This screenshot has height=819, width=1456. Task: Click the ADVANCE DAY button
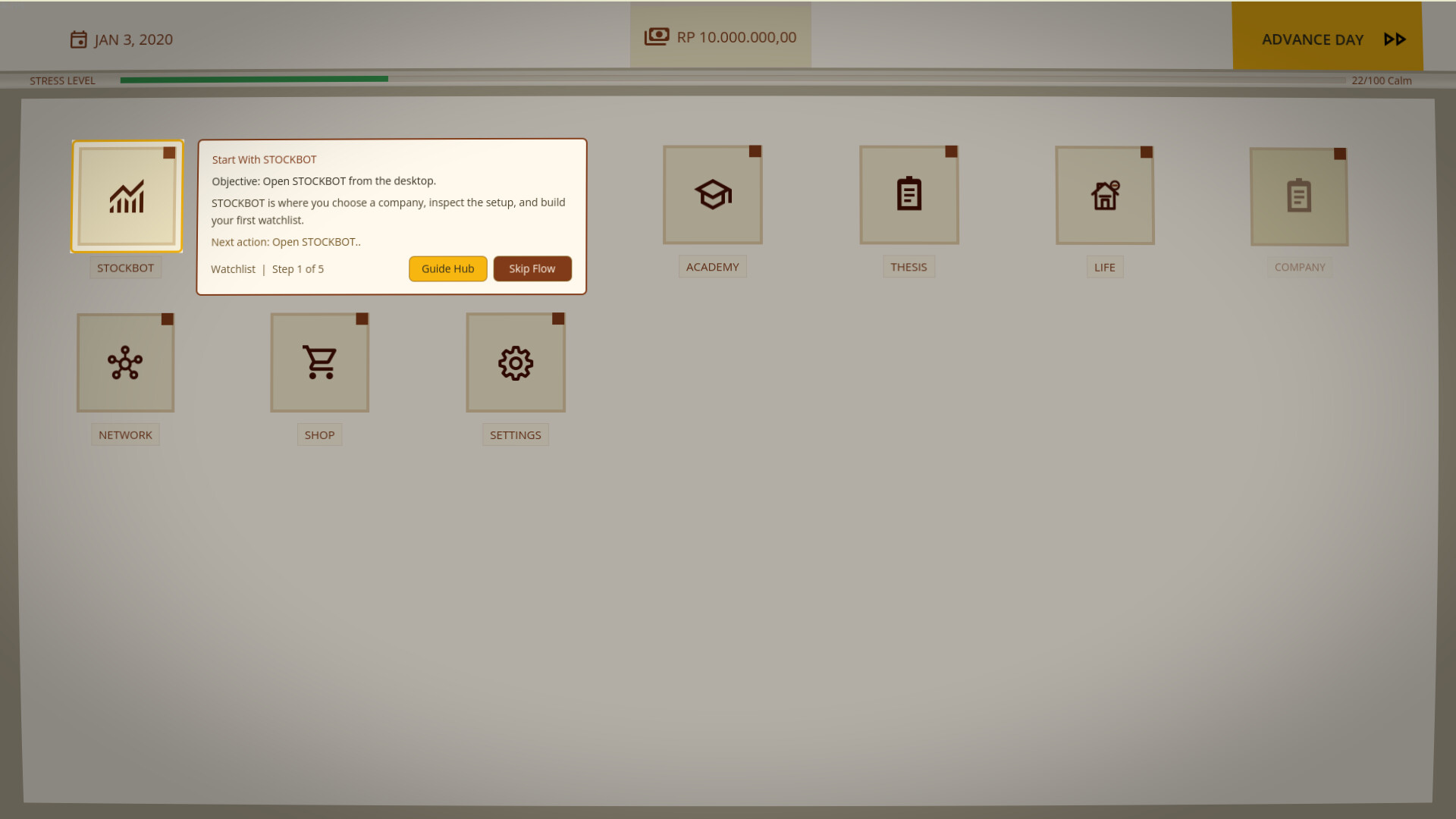click(x=1327, y=36)
